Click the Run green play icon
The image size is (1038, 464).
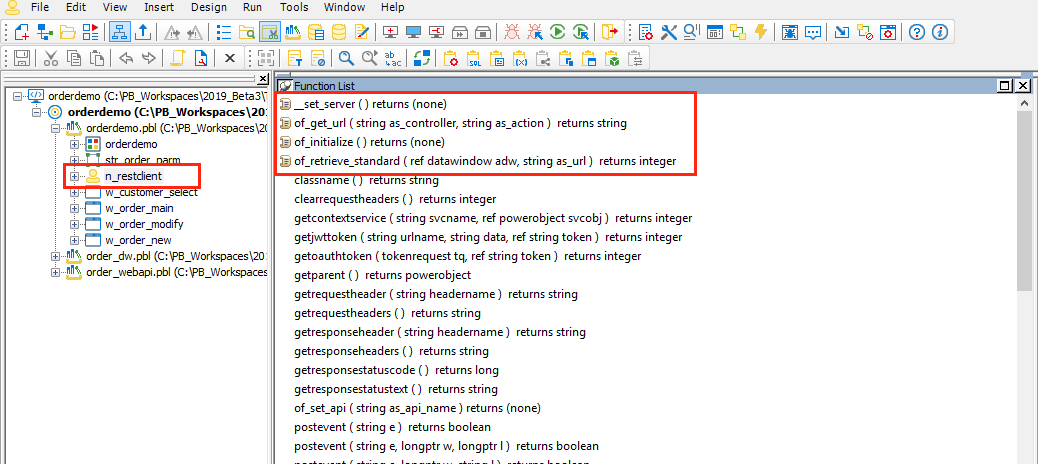coord(558,31)
